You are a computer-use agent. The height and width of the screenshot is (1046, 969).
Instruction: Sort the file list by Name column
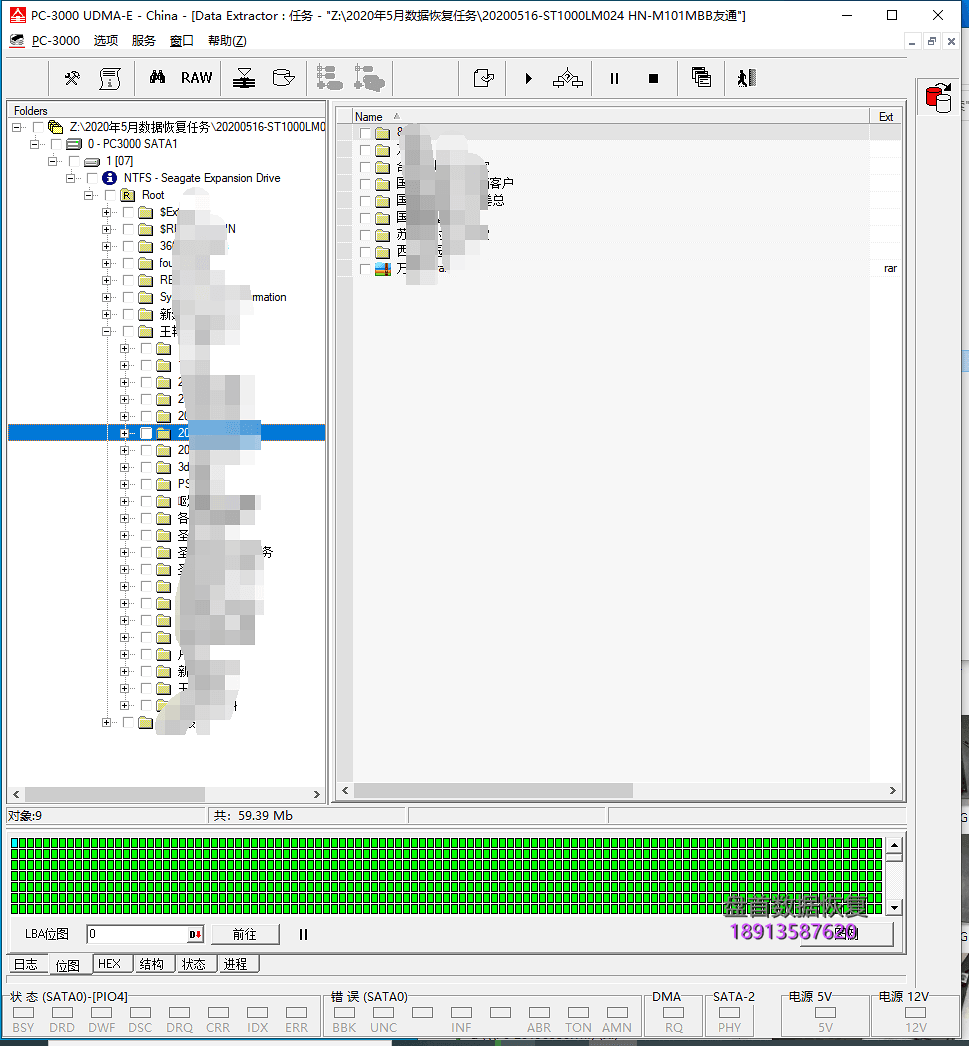610,117
